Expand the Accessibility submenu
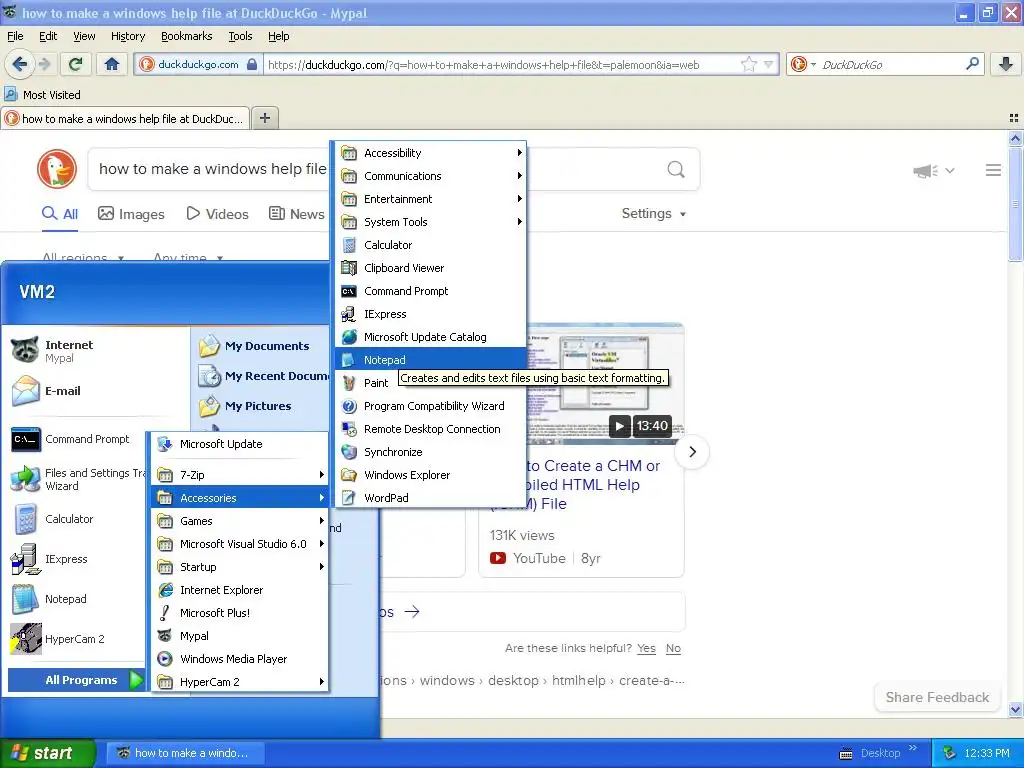The image size is (1024, 768). pyautogui.click(x=432, y=153)
